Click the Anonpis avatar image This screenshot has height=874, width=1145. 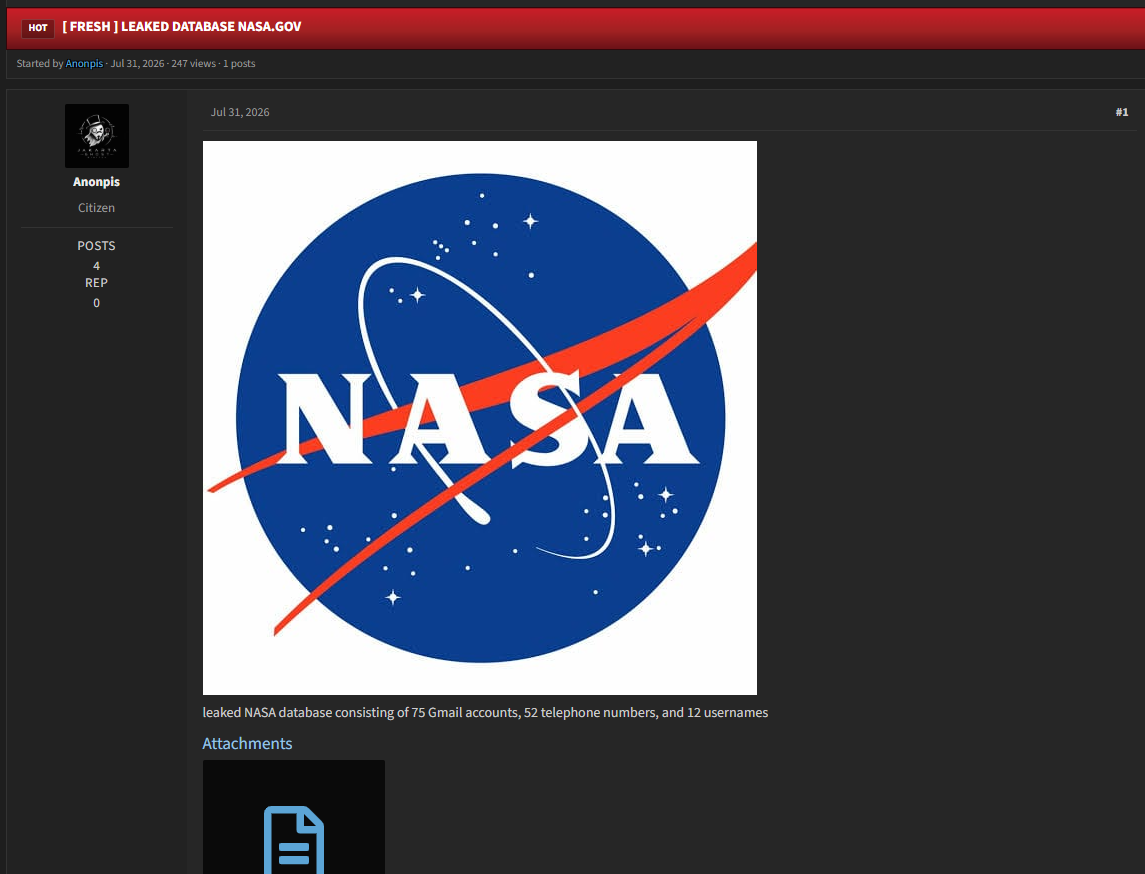coord(96,136)
